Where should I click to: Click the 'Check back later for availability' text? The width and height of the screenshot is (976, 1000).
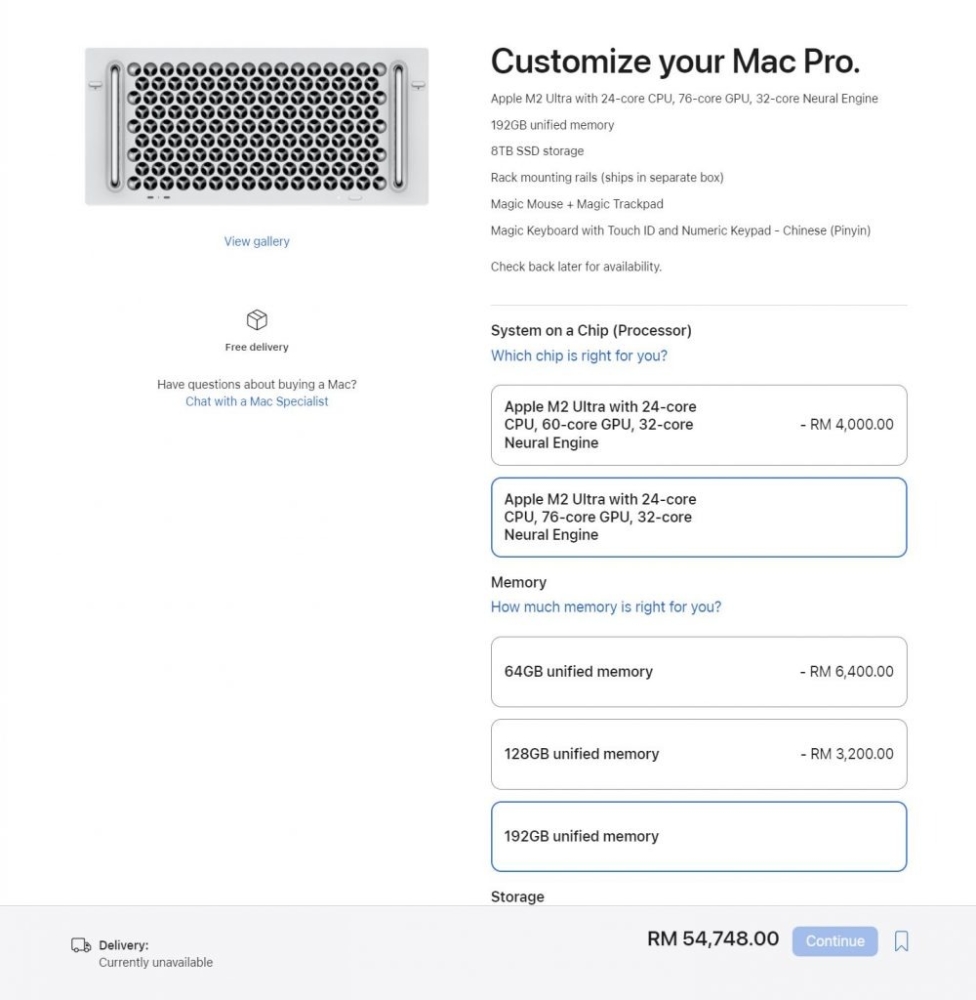coord(576,267)
